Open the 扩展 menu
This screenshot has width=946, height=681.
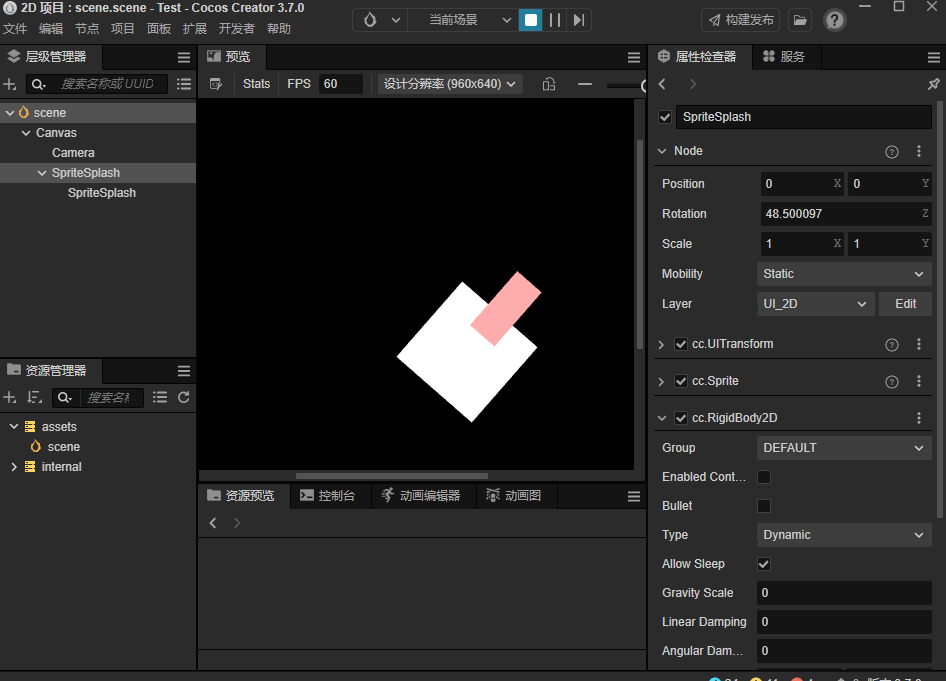point(194,28)
